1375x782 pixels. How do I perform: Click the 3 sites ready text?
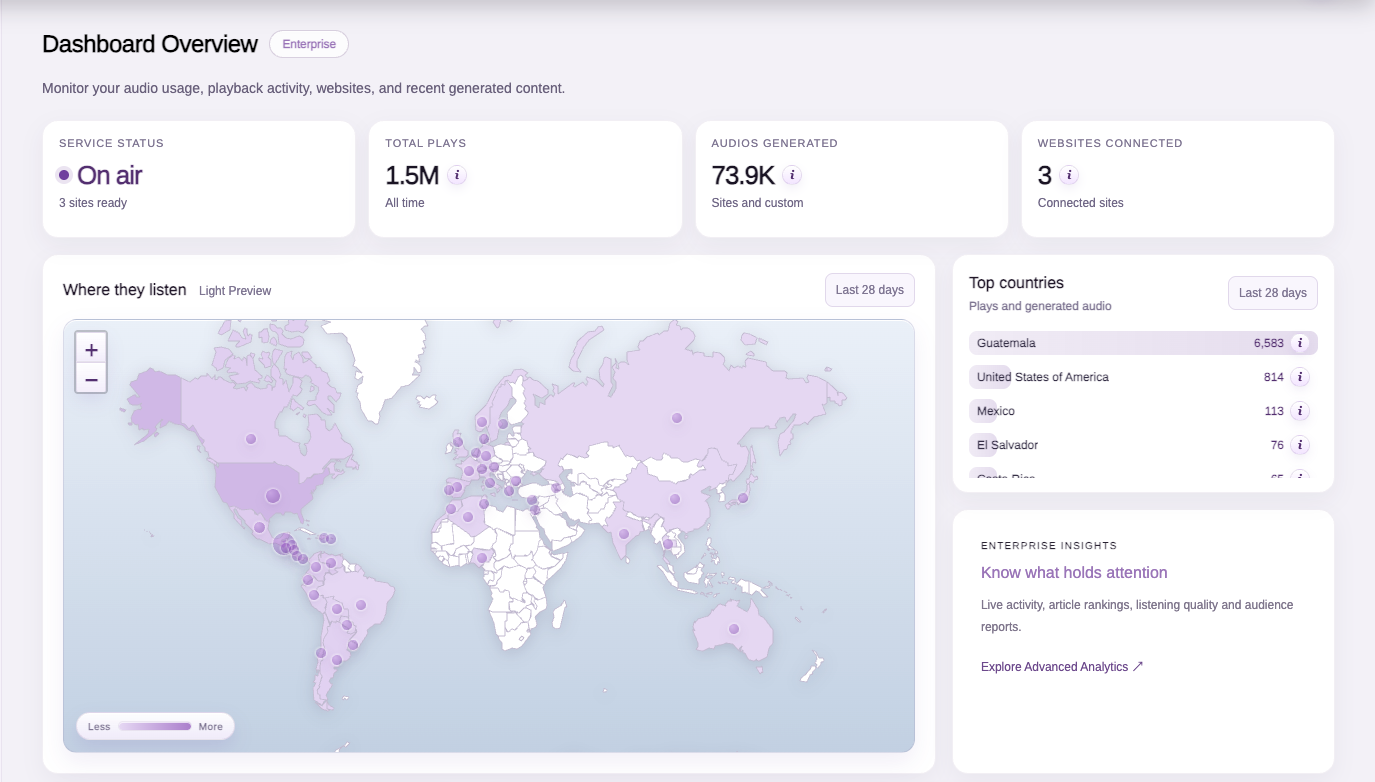(x=93, y=203)
